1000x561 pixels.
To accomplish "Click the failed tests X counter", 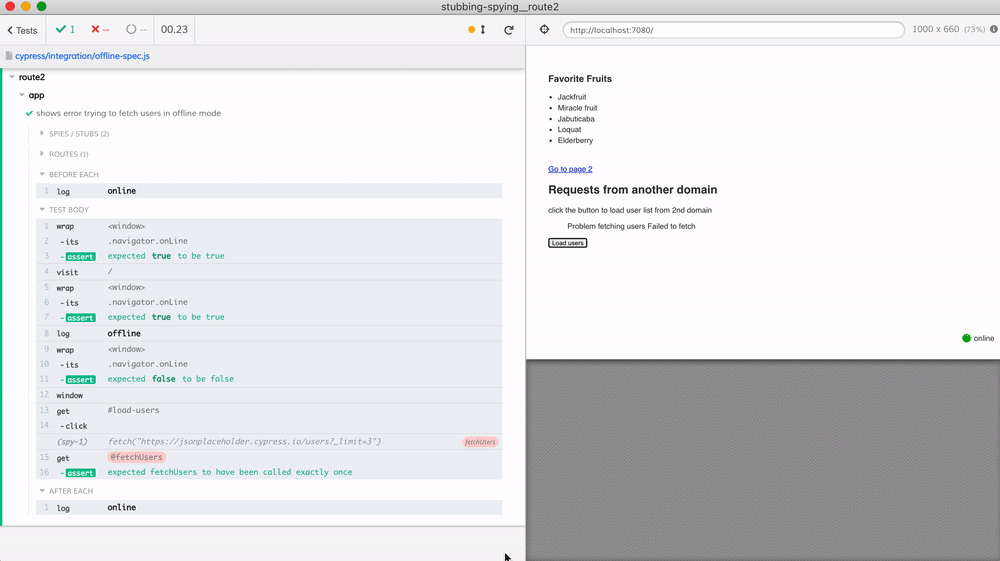I will pyautogui.click(x=100, y=29).
